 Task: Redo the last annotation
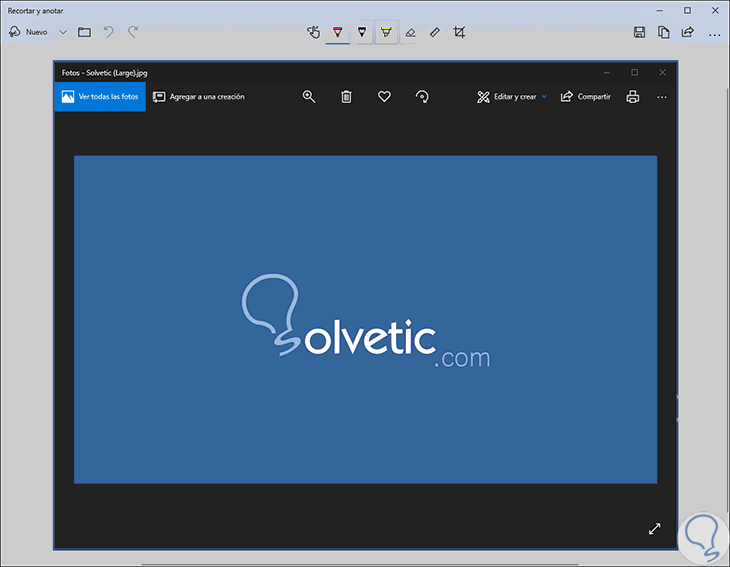[x=133, y=32]
